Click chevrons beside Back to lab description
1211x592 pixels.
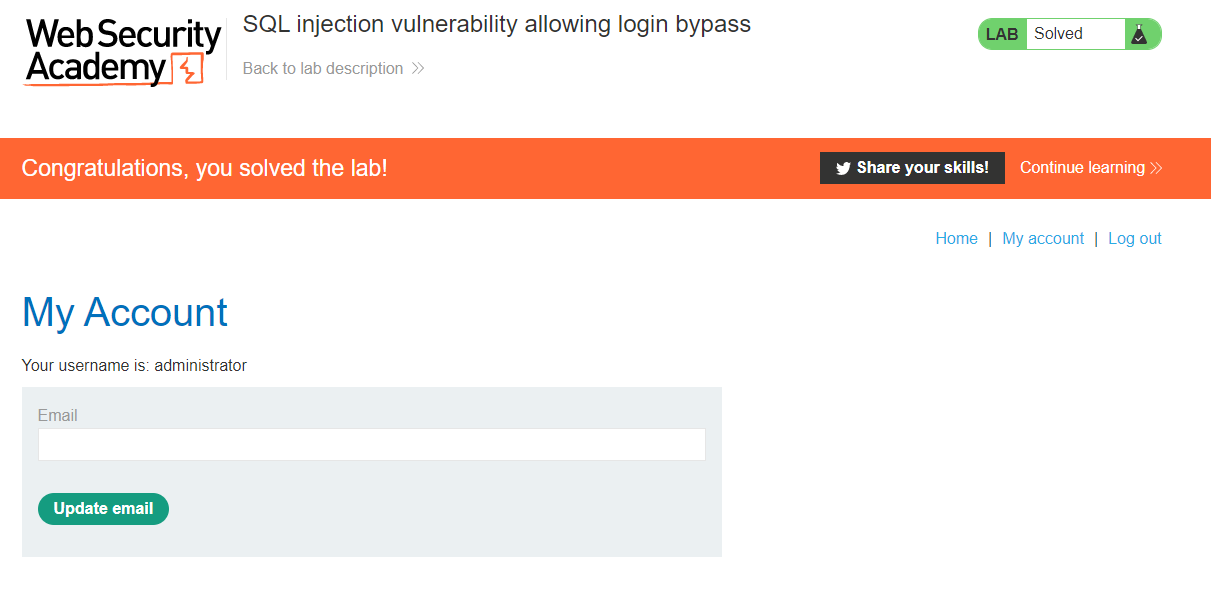pos(418,69)
